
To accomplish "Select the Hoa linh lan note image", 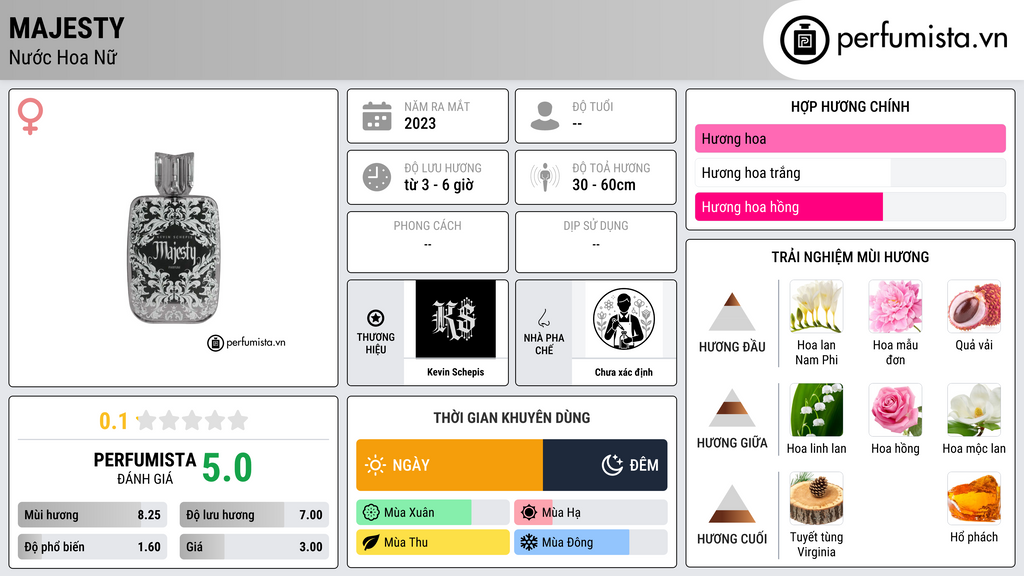I will tap(816, 409).
